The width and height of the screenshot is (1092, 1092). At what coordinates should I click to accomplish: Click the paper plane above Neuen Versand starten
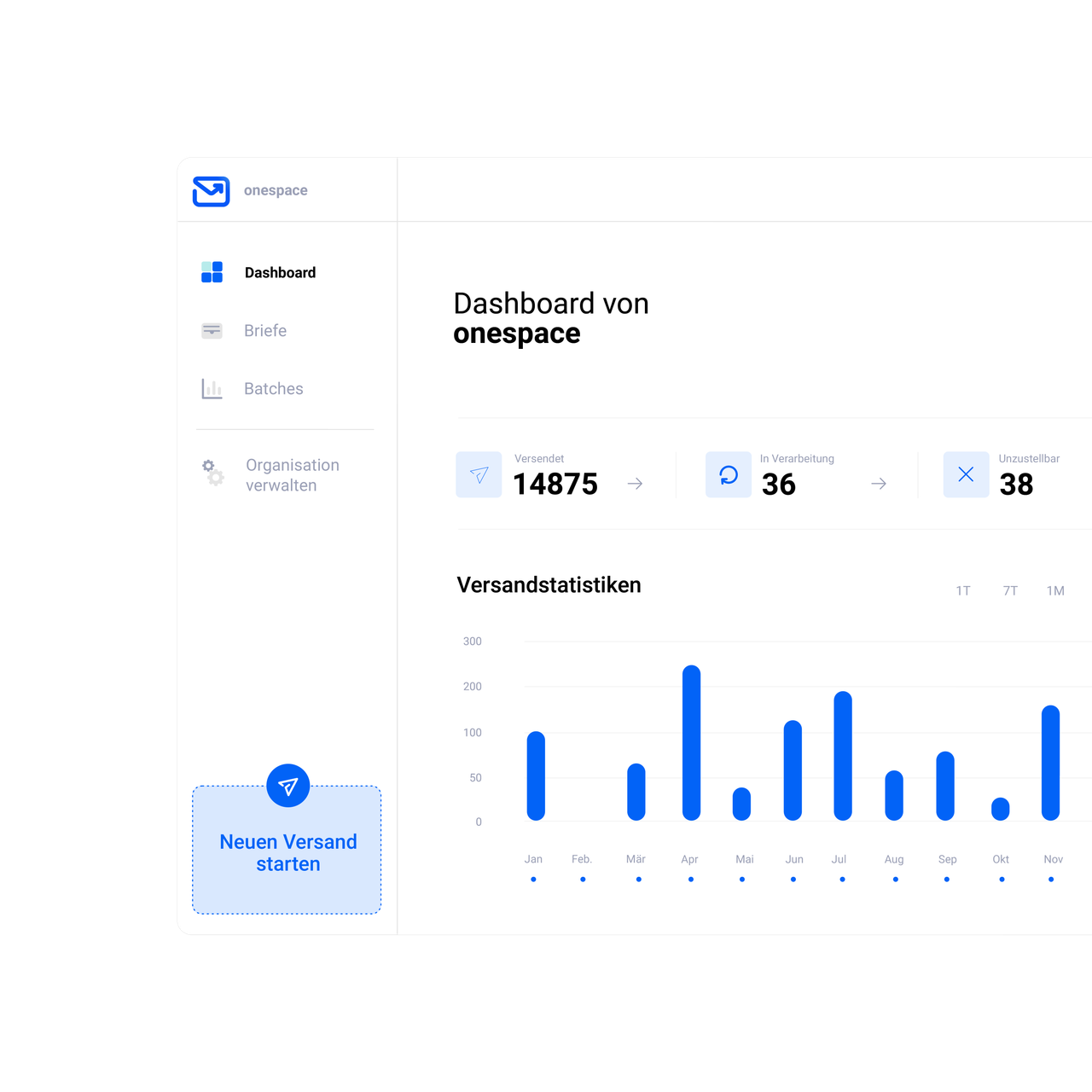pos(288,785)
